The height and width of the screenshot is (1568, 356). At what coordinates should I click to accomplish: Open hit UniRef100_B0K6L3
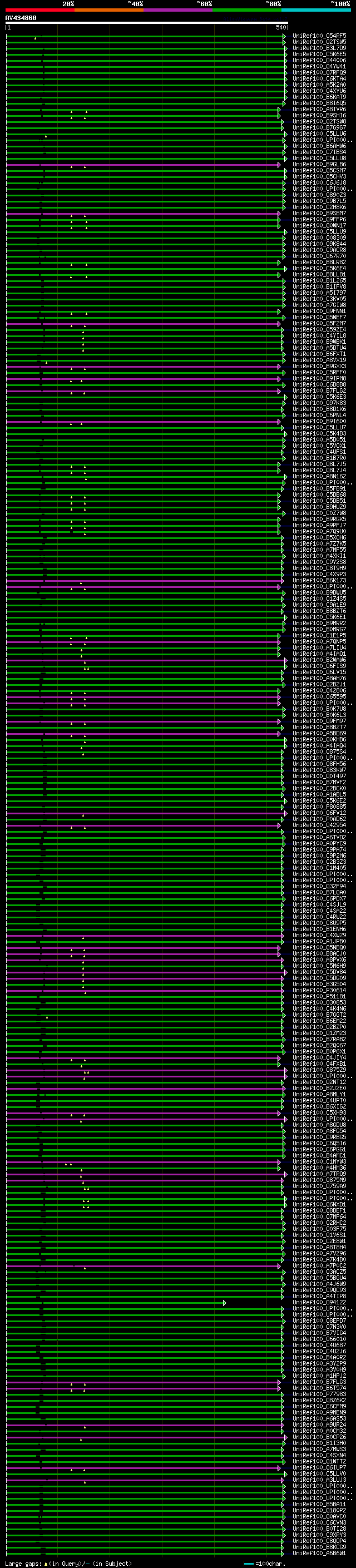click(x=319, y=715)
